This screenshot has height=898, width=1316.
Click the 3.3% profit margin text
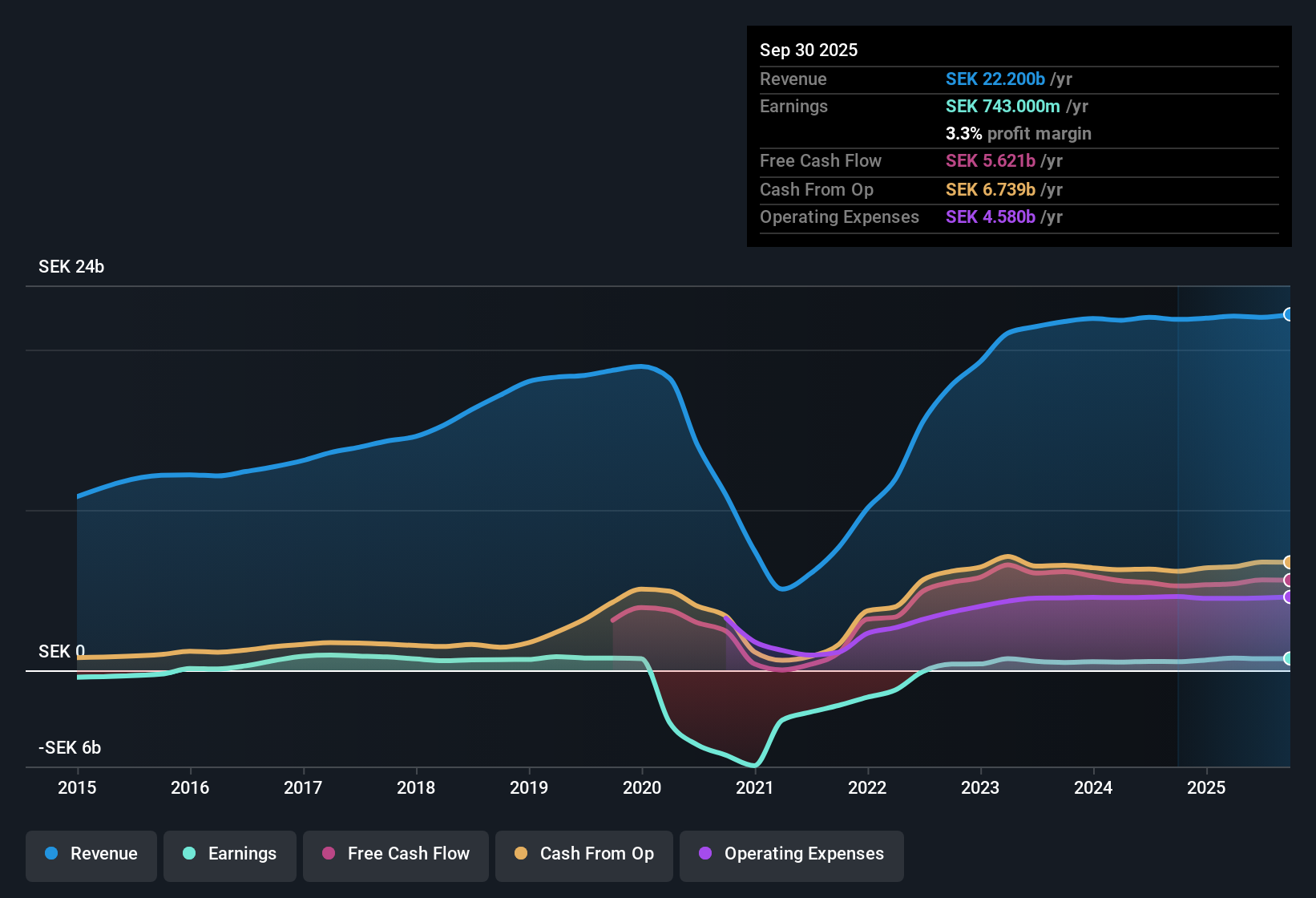point(1018,134)
